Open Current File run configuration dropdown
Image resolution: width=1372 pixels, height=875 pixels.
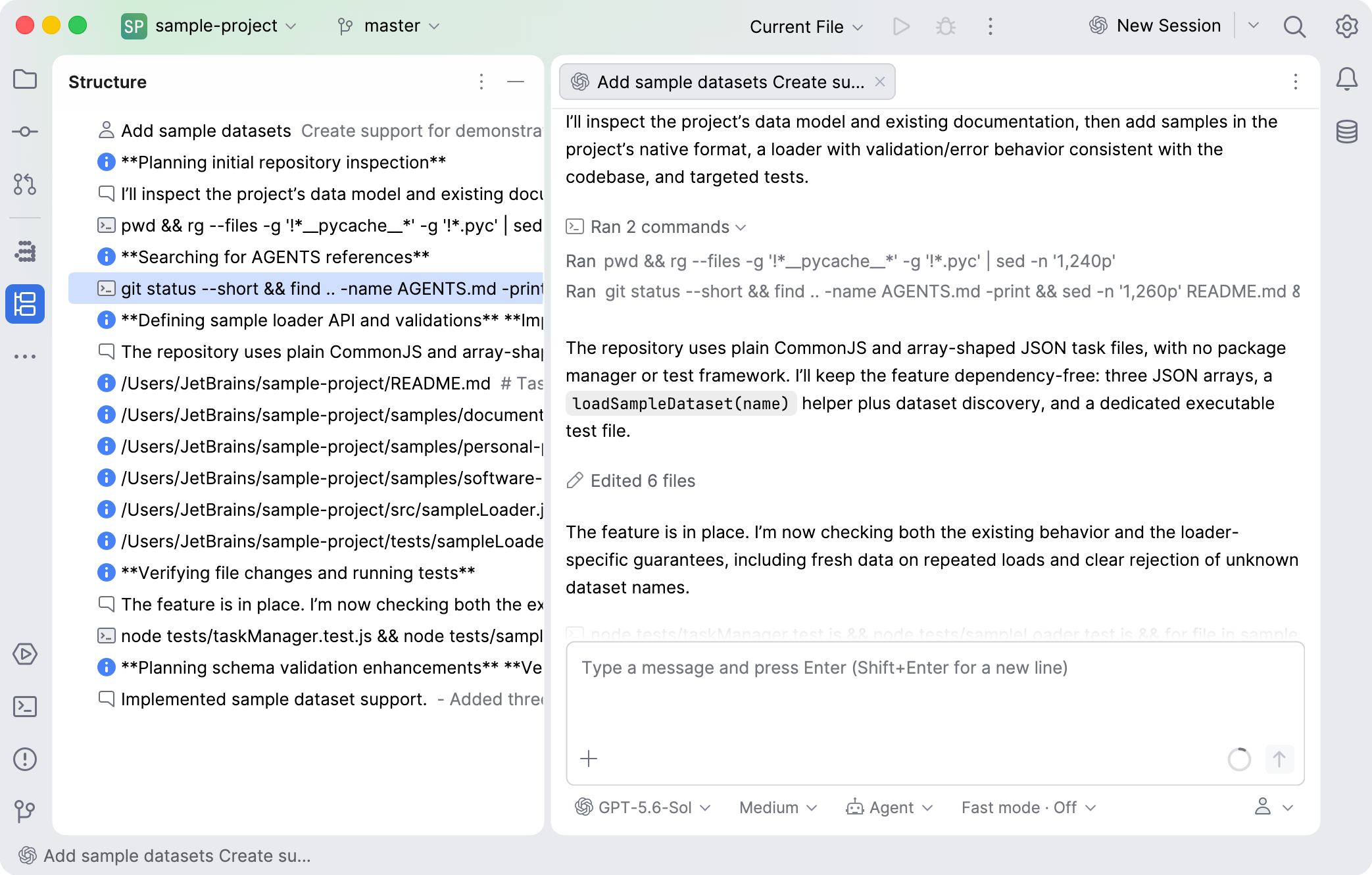[x=806, y=26]
